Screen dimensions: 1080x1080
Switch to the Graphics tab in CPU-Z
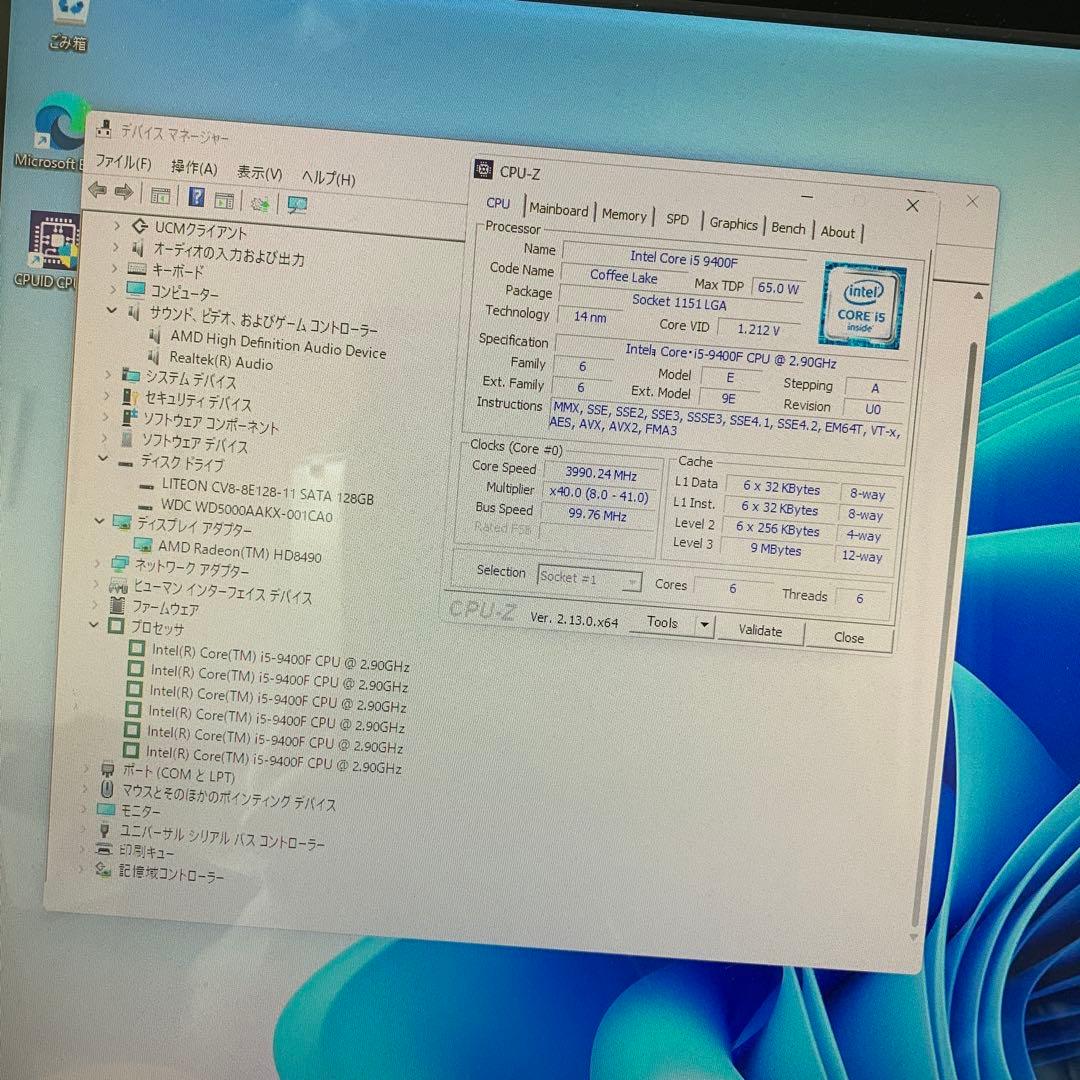point(734,223)
